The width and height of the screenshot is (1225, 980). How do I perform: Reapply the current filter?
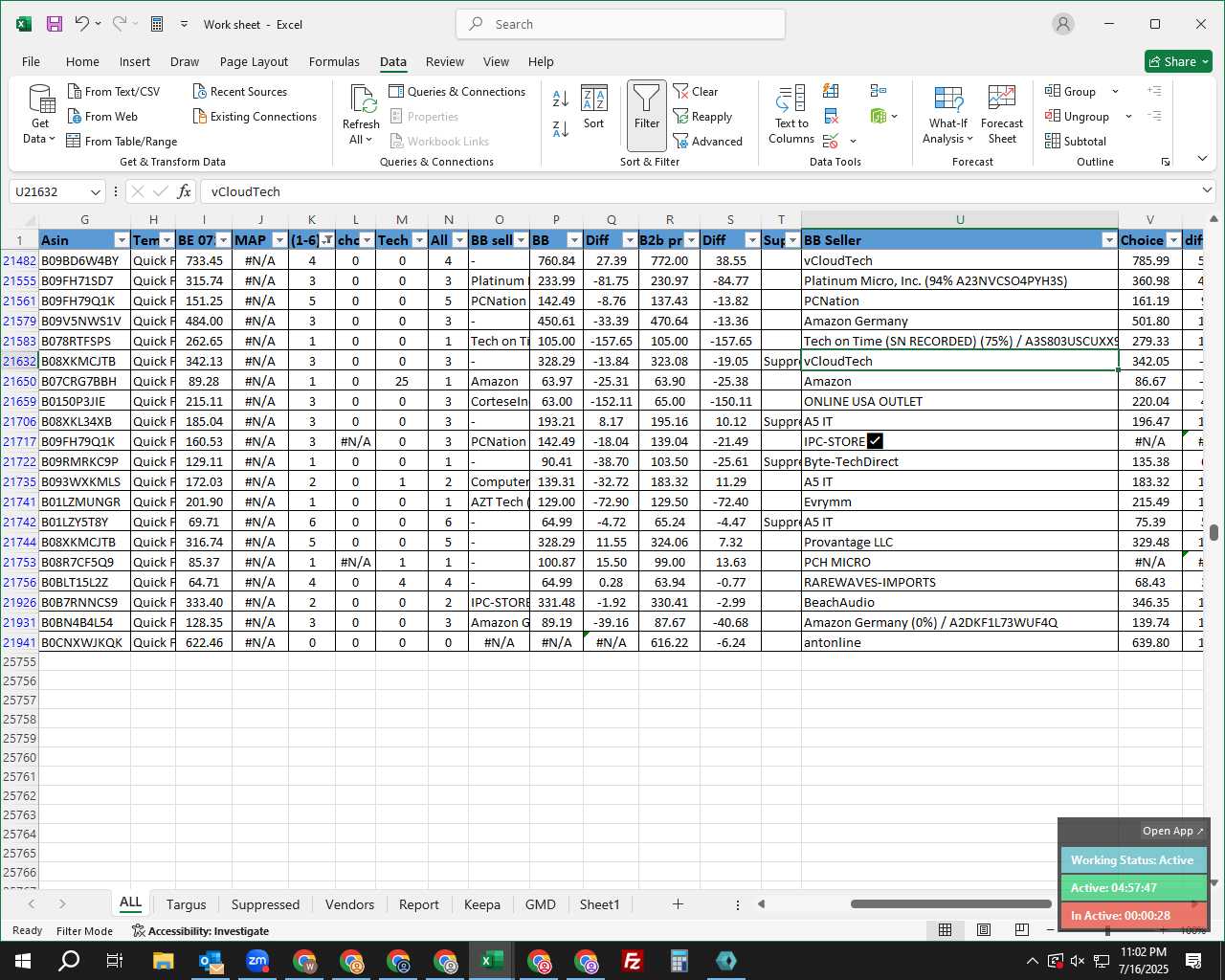pos(702,116)
